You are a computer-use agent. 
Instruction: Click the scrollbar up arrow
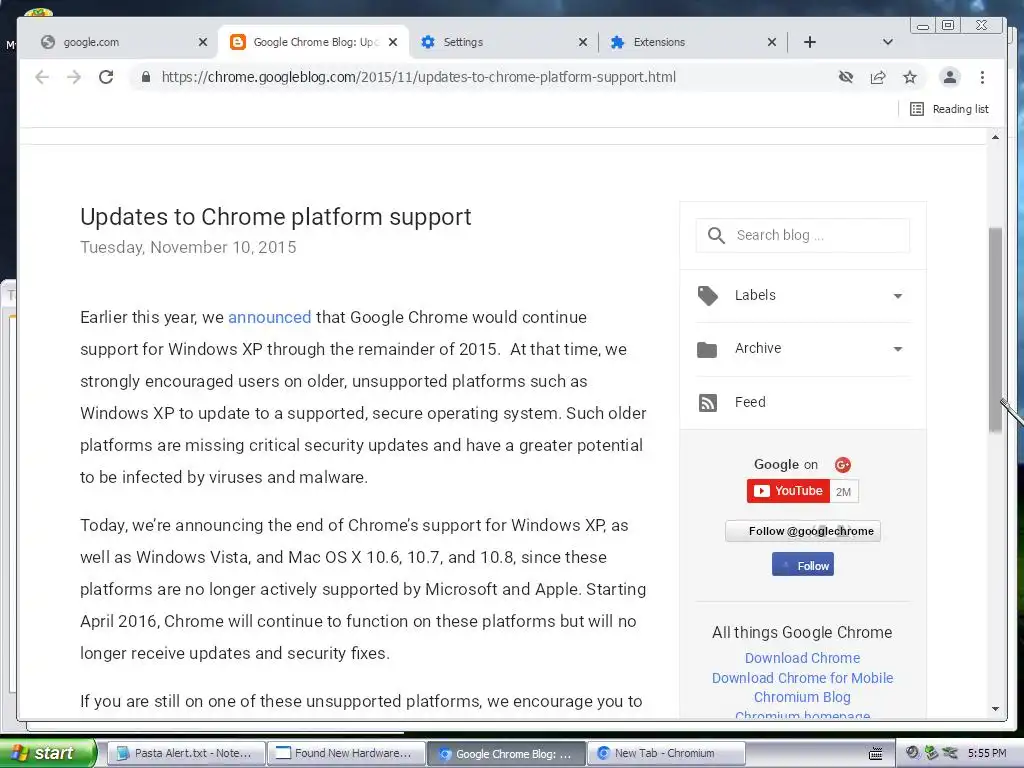point(995,137)
